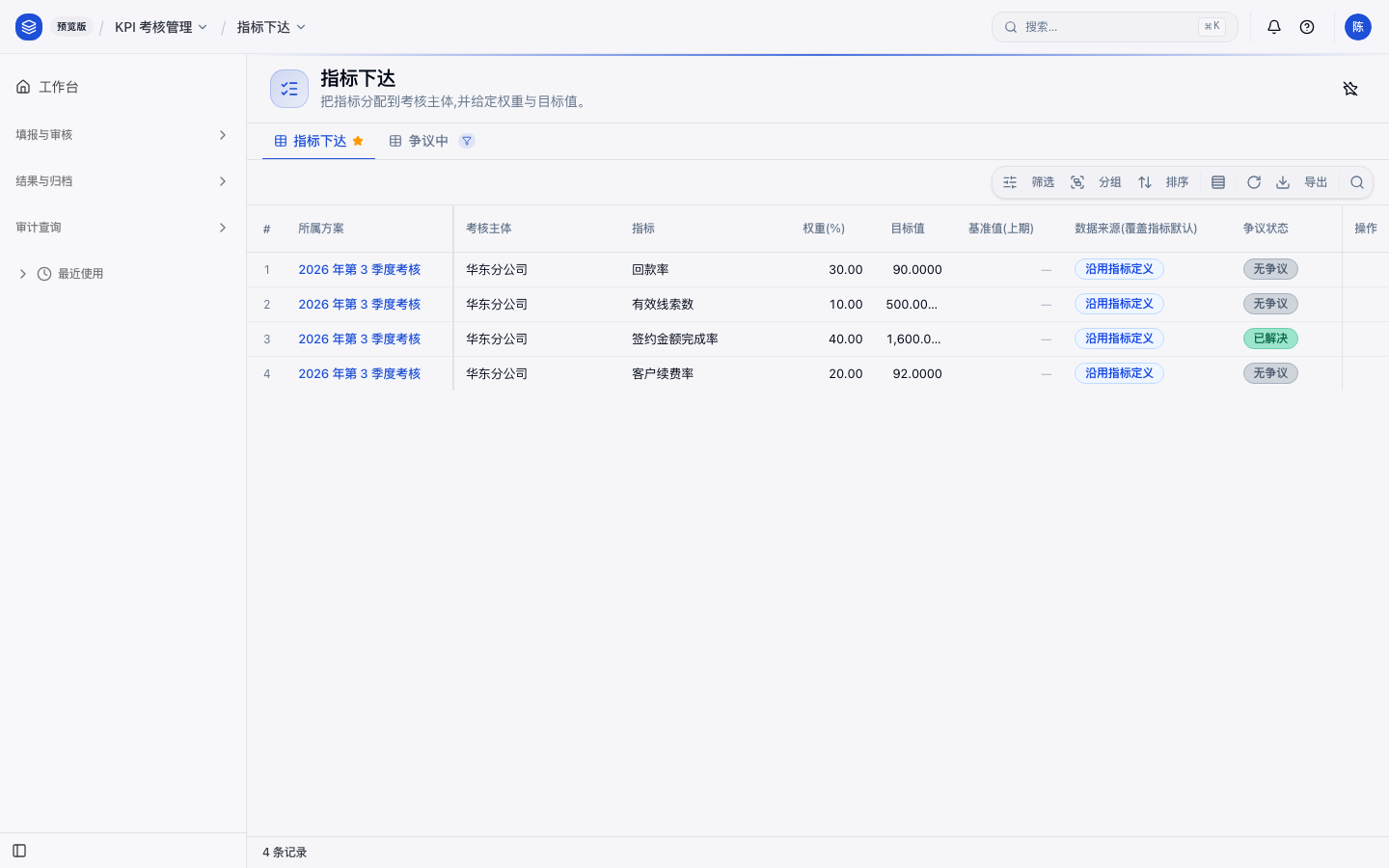
Task: Open the 指标下达 breadcrumb dropdown
Action: click(271, 27)
